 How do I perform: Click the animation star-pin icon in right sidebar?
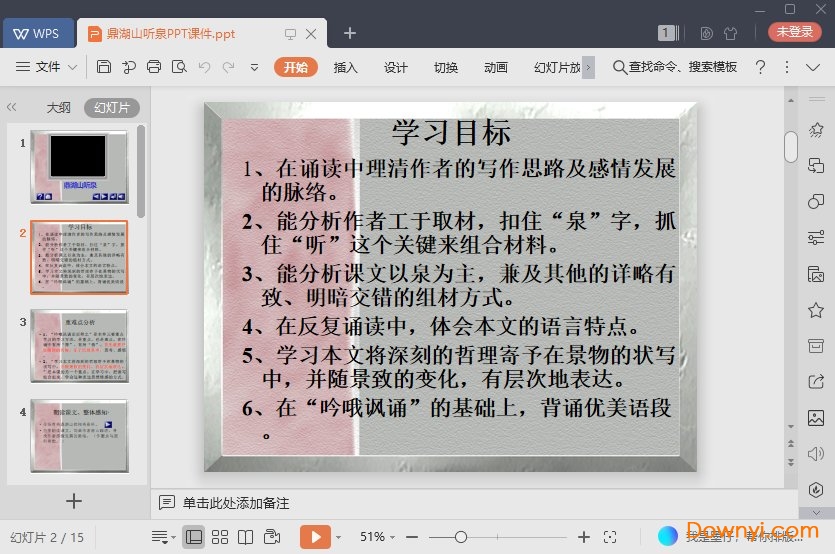816,129
